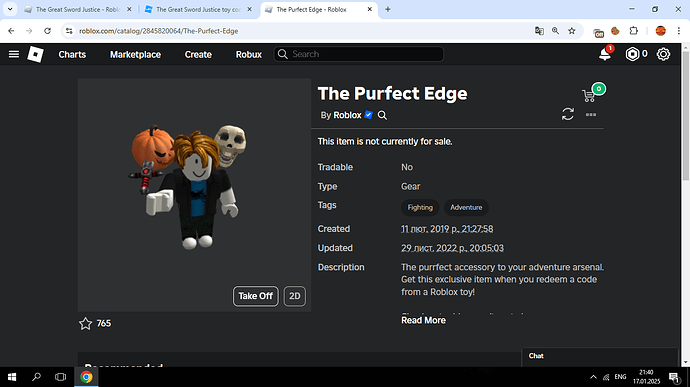View site information icon in address bar
This screenshot has height=387, width=690.
pyautogui.click(x=69, y=31)
